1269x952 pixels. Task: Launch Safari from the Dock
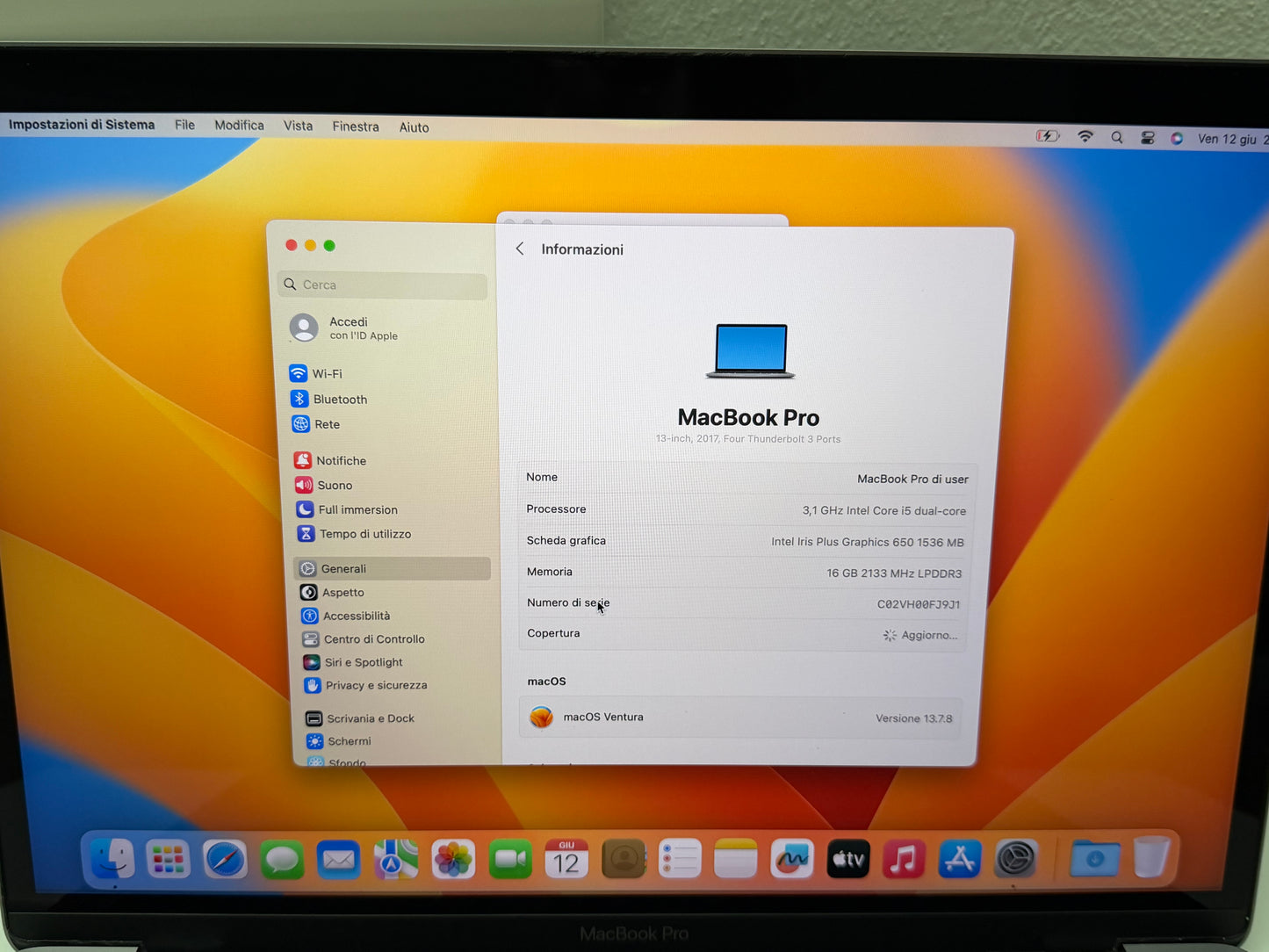click(225, 859)
